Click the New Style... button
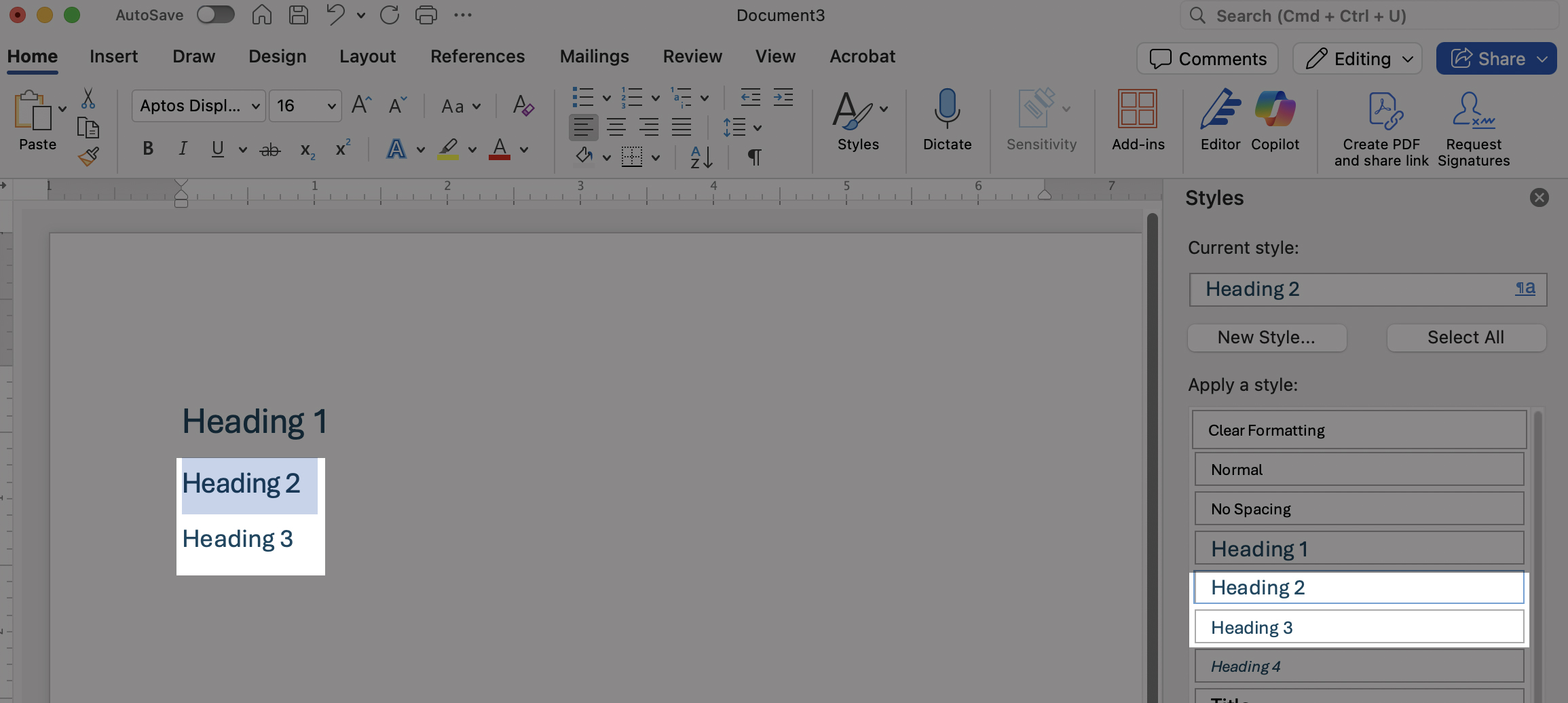This screenshot has height=703, width=1568. click(1267, 338)
